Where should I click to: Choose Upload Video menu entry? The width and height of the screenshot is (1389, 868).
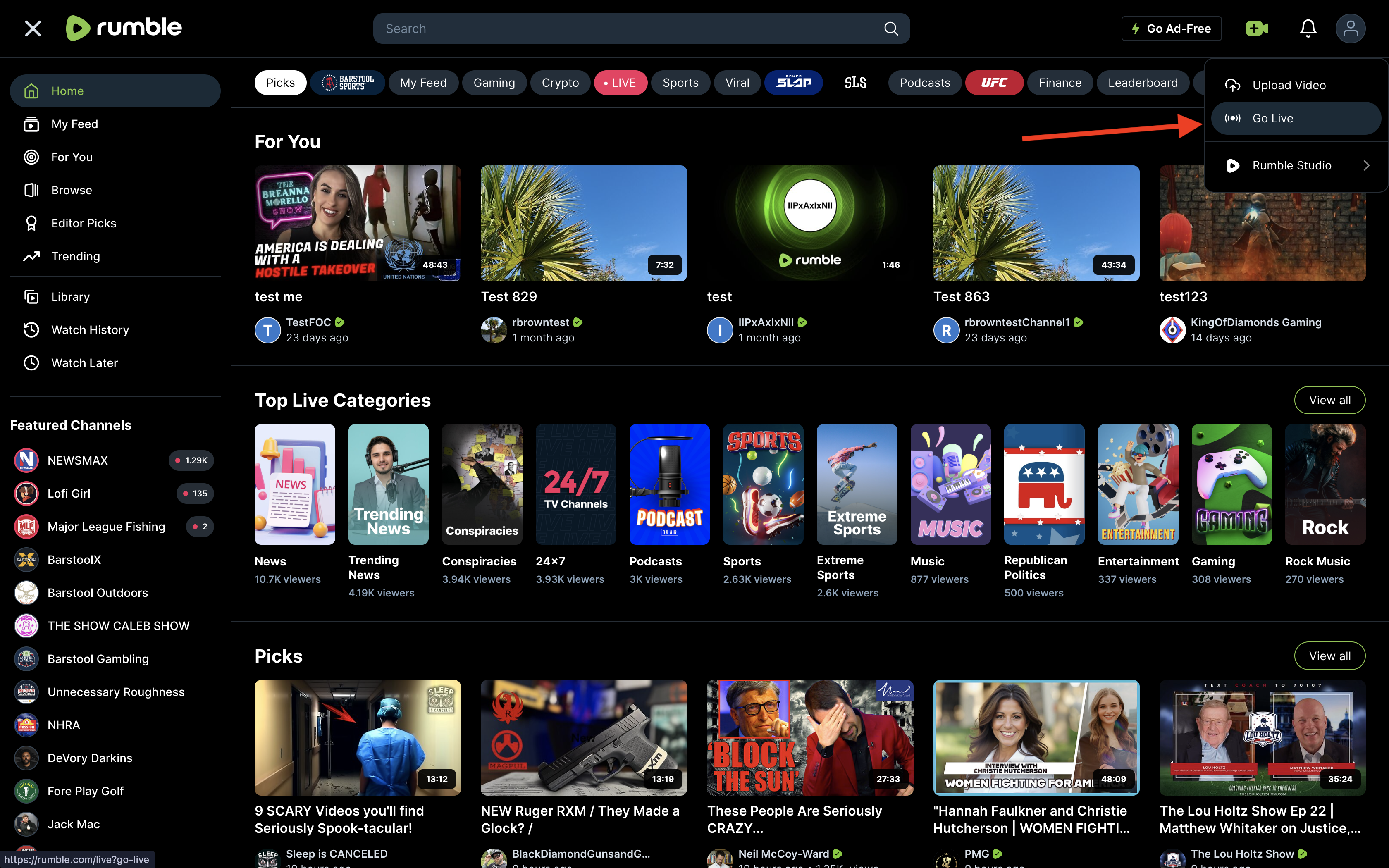1289,85
